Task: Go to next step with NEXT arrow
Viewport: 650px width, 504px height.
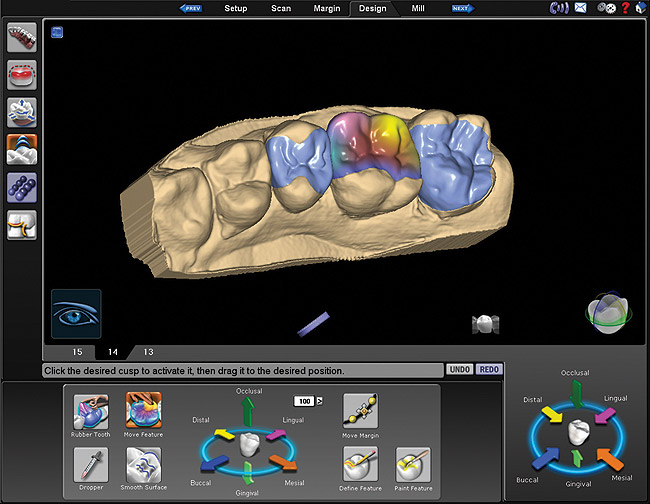Action: pos(461,8)
